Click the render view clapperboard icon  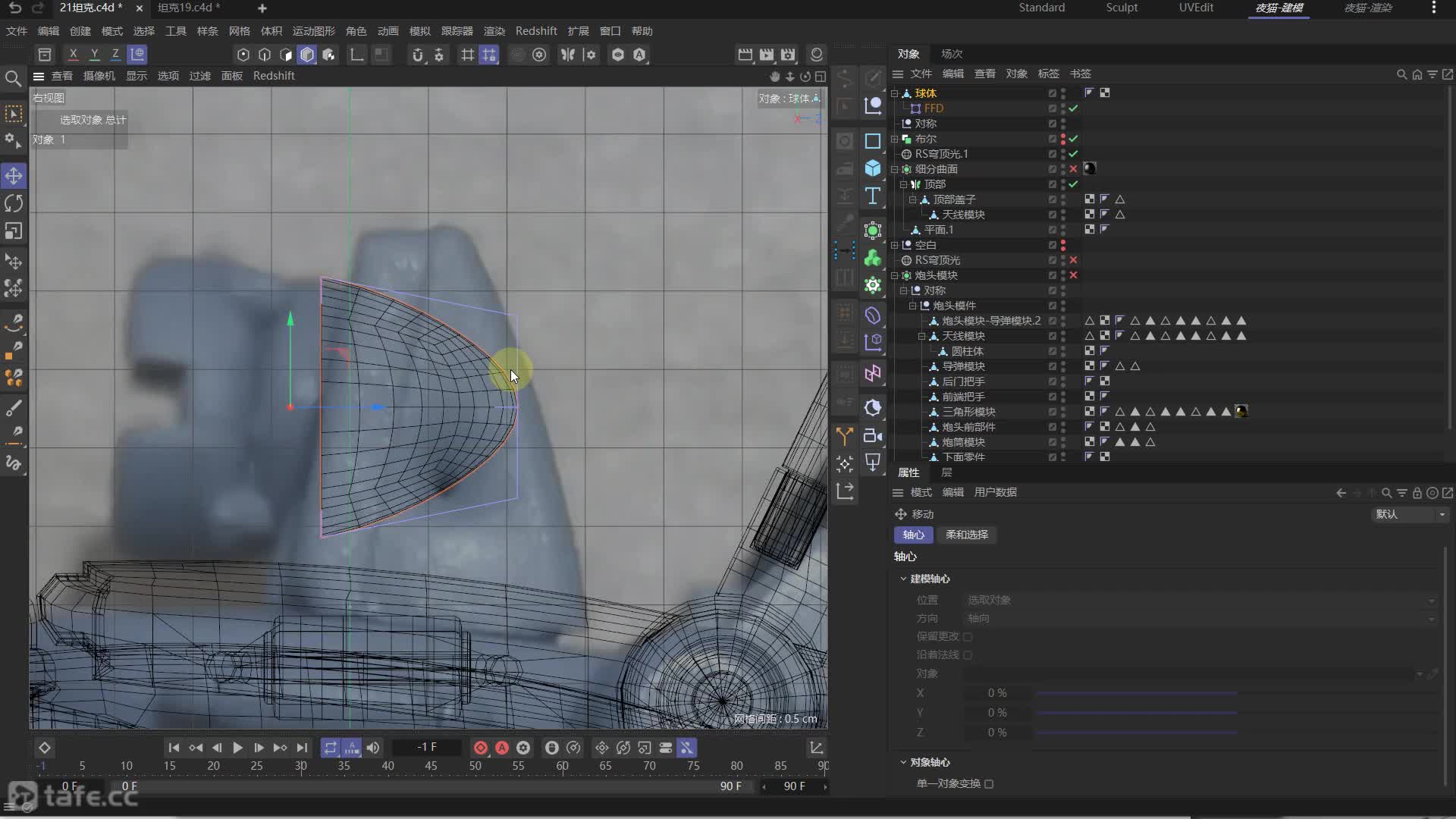click(745, 55)
